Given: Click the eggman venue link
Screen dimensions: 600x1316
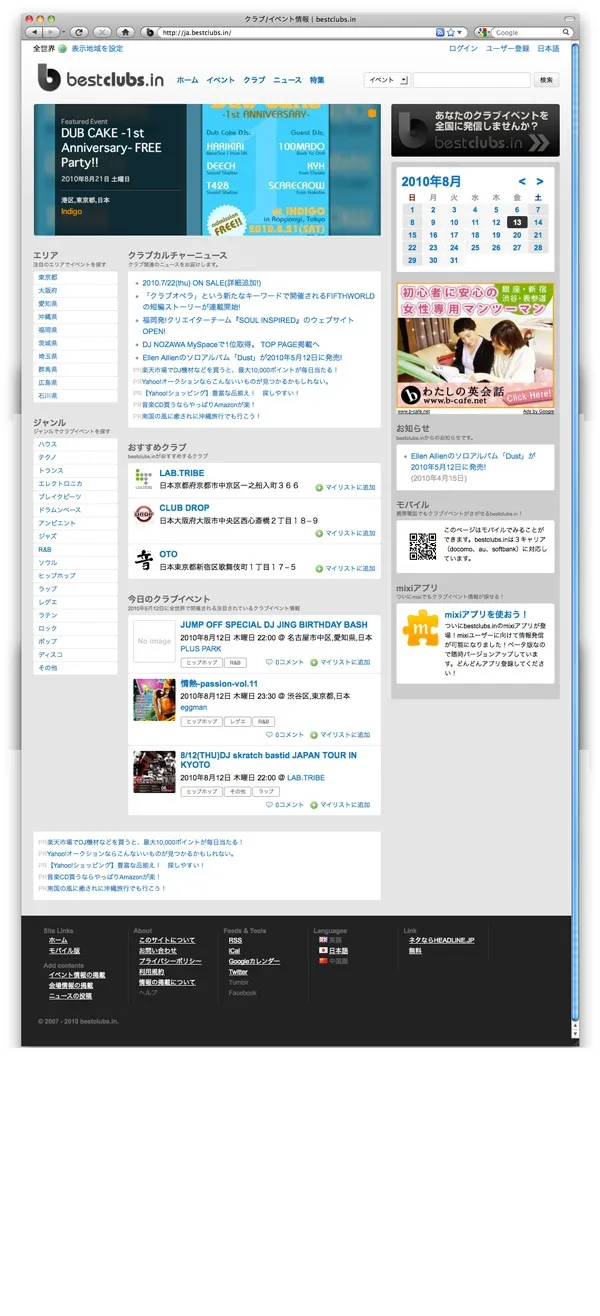Looking at the screenshot, I should coord(193,708).
